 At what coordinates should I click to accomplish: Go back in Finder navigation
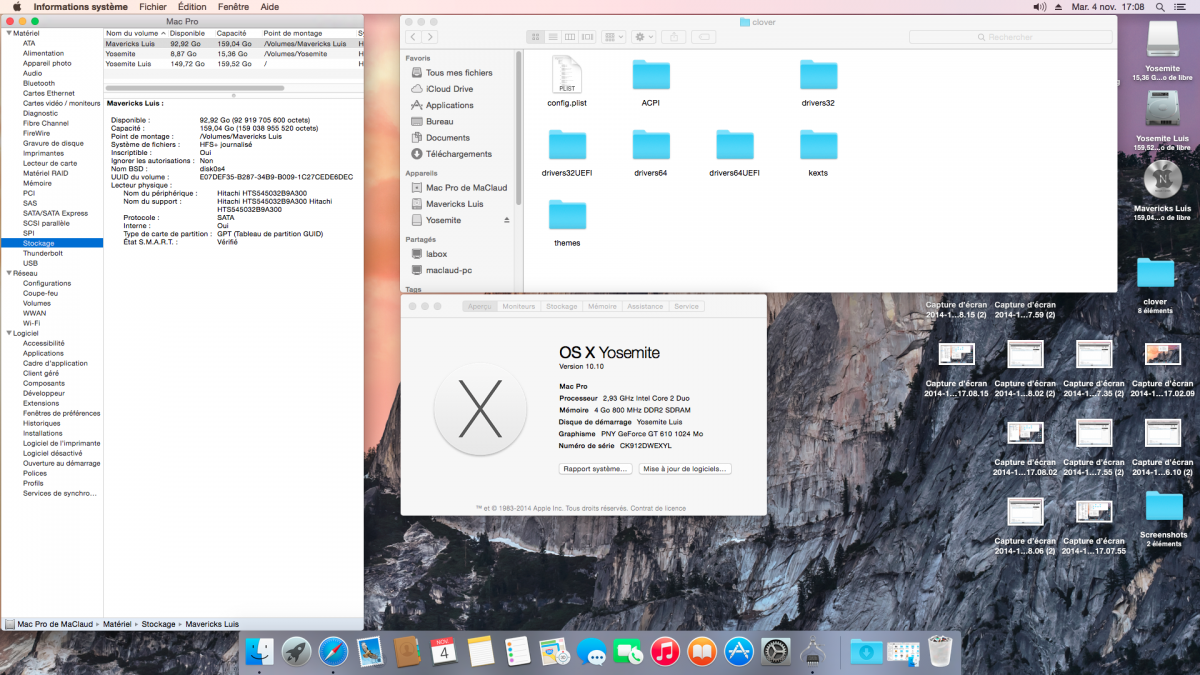pos(412,37)
